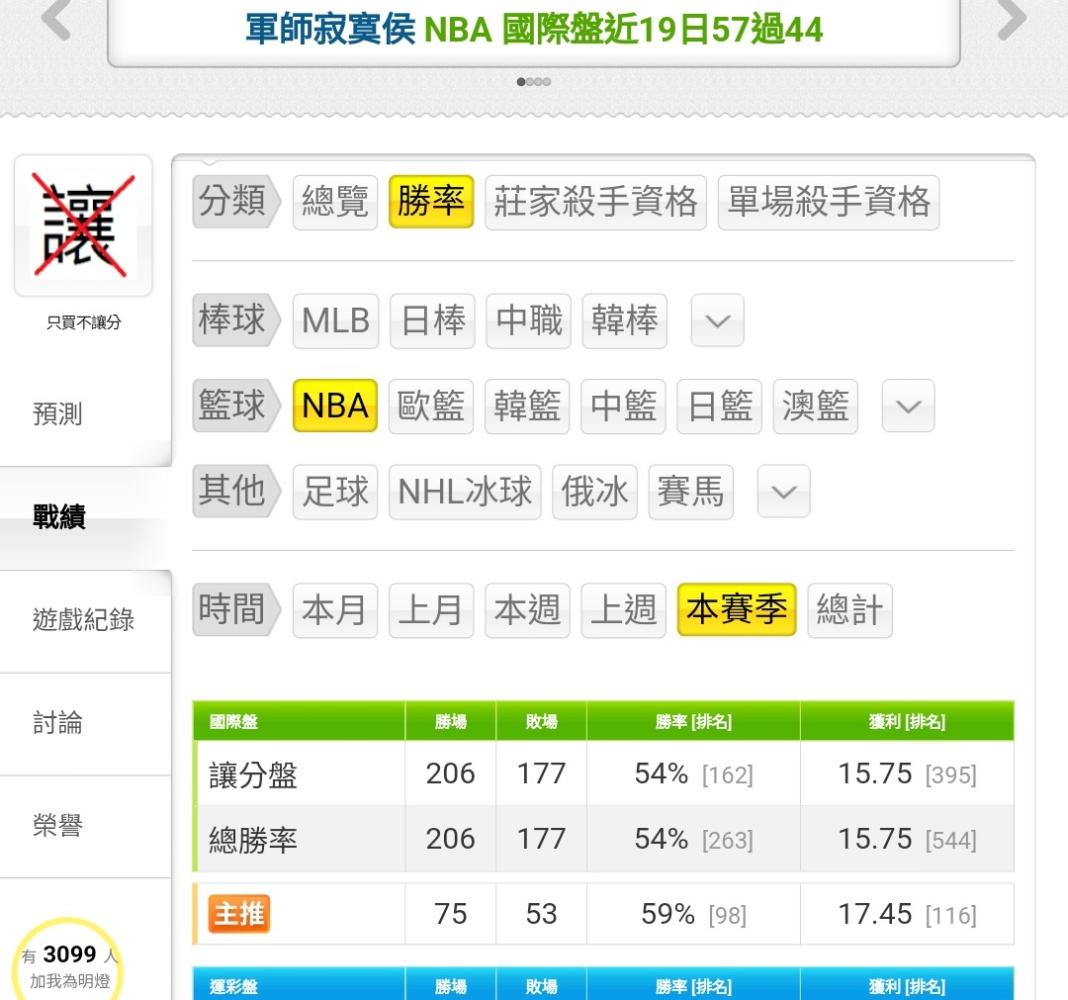Select the NBA basketball filter
Viewport: 1068px width, 1000px height.
point(335,406)
